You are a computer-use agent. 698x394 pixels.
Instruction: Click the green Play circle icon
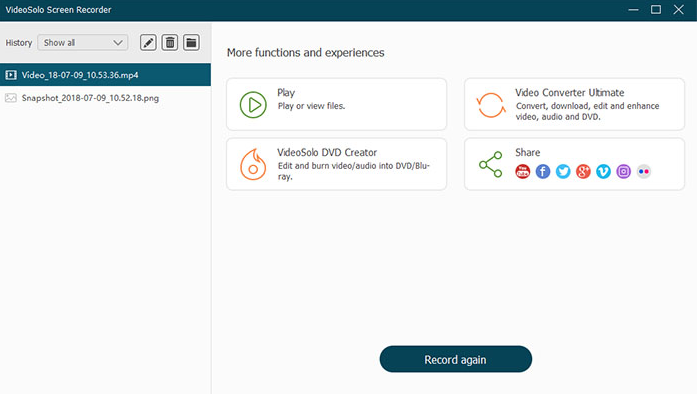tap(253, 105)
